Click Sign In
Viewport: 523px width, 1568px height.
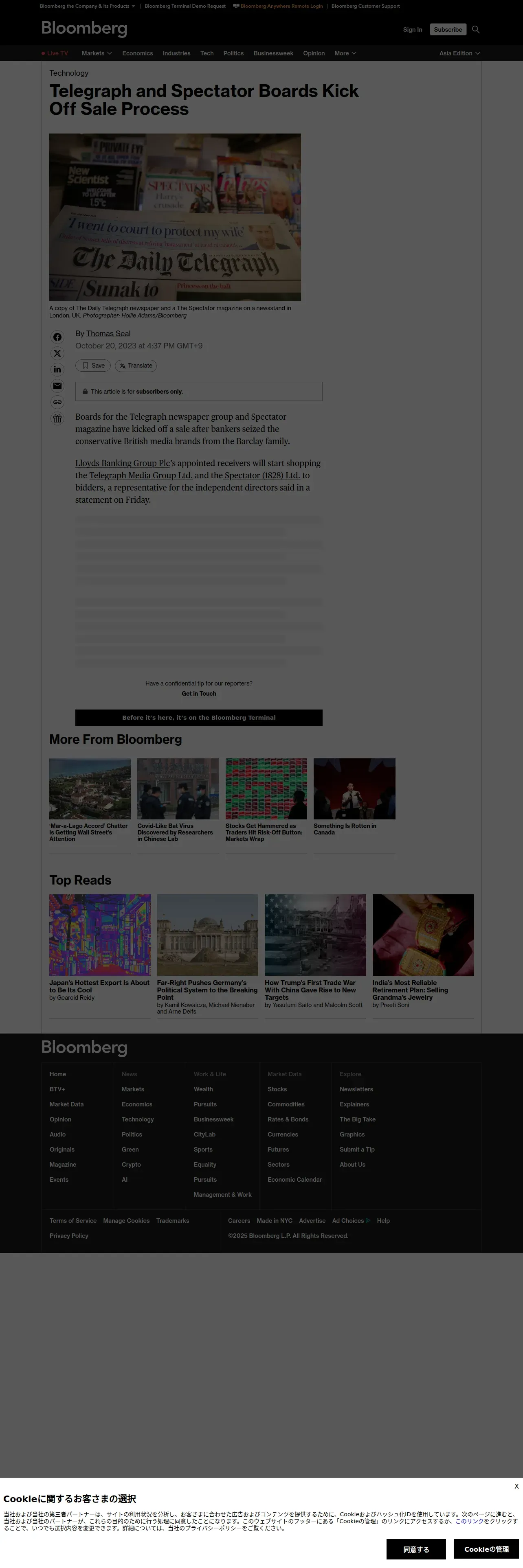[x=412, y=30]
